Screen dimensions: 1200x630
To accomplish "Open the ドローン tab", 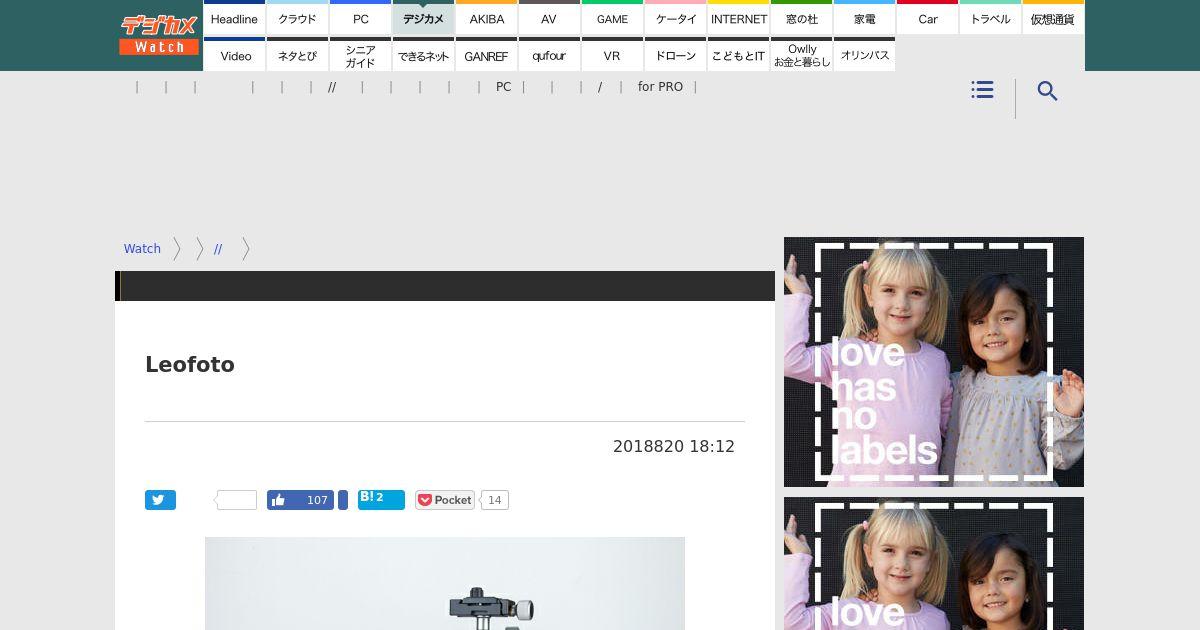I will pos(675,55).
